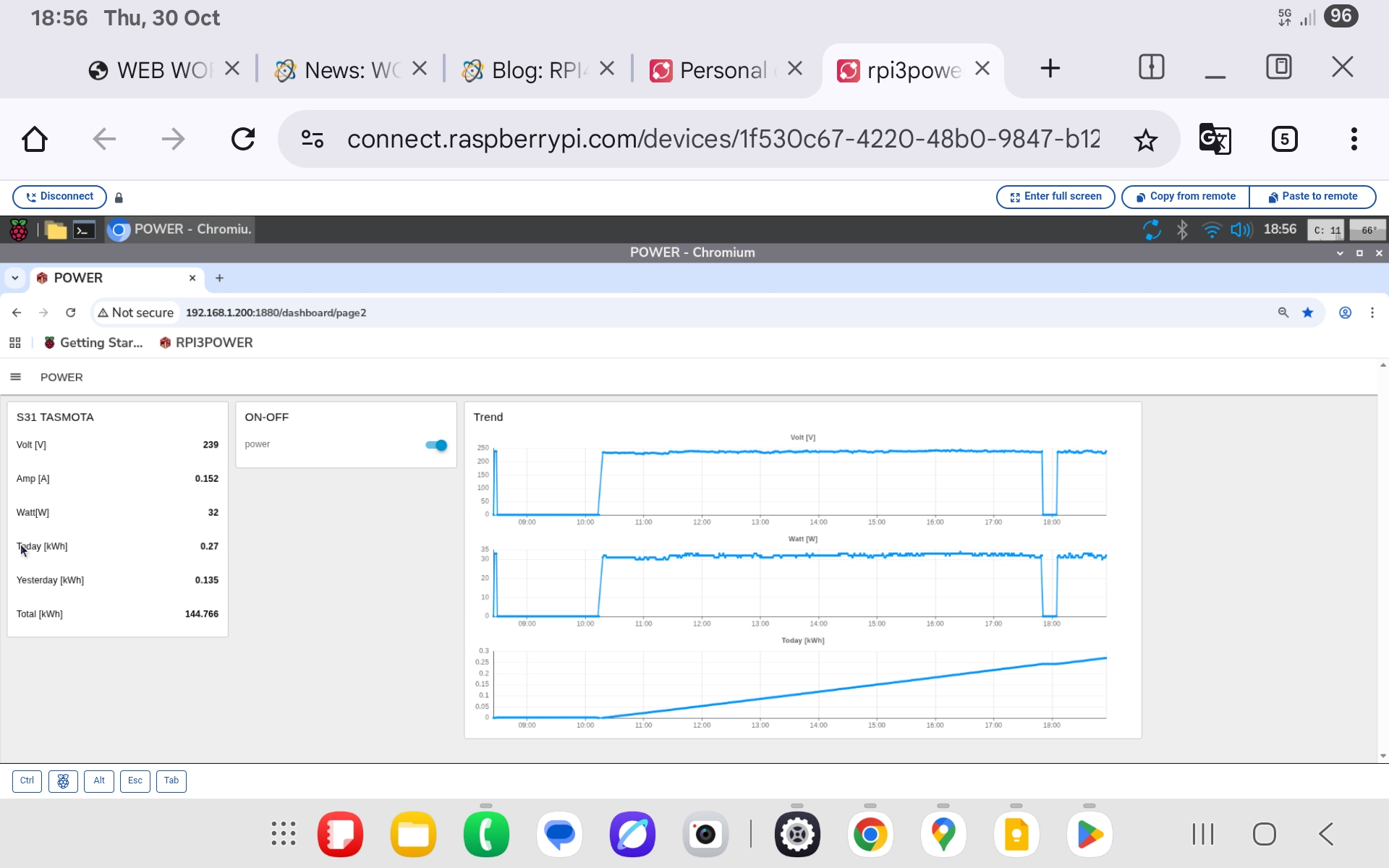The image size is (1389, 868).
Task: Launch the remote terminal icon
Action: click(84, 230)
